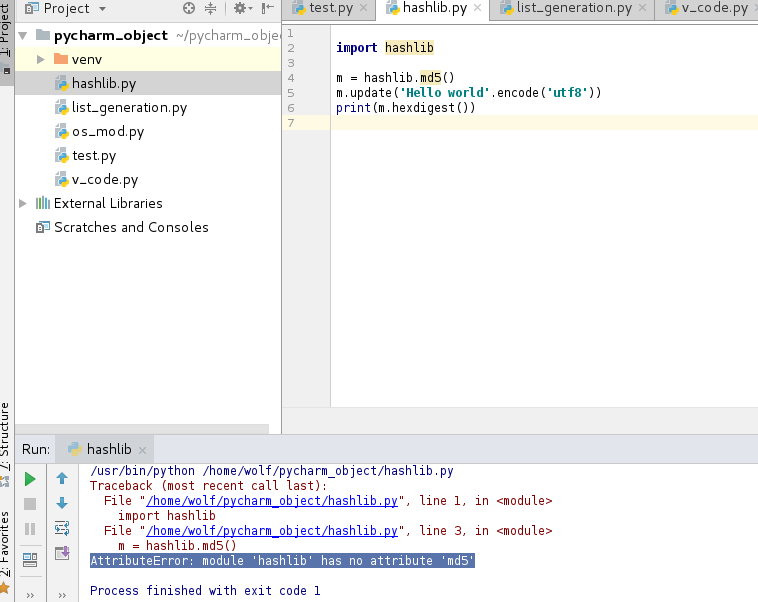Open Project panel gear settings
The image size is (758, 602).
(x=240, y=9)
